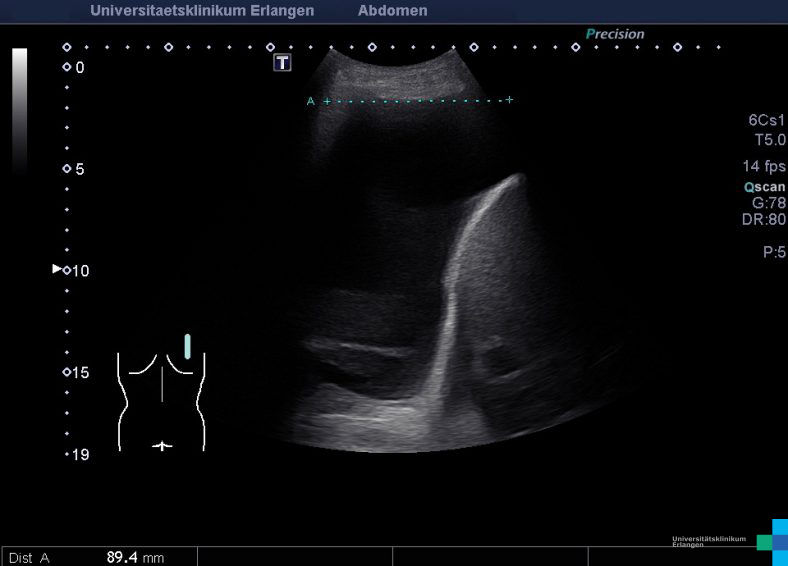The image size is (788, 566).
Task: Click the 14 fps frame rate readout
Action: [764, 166]
